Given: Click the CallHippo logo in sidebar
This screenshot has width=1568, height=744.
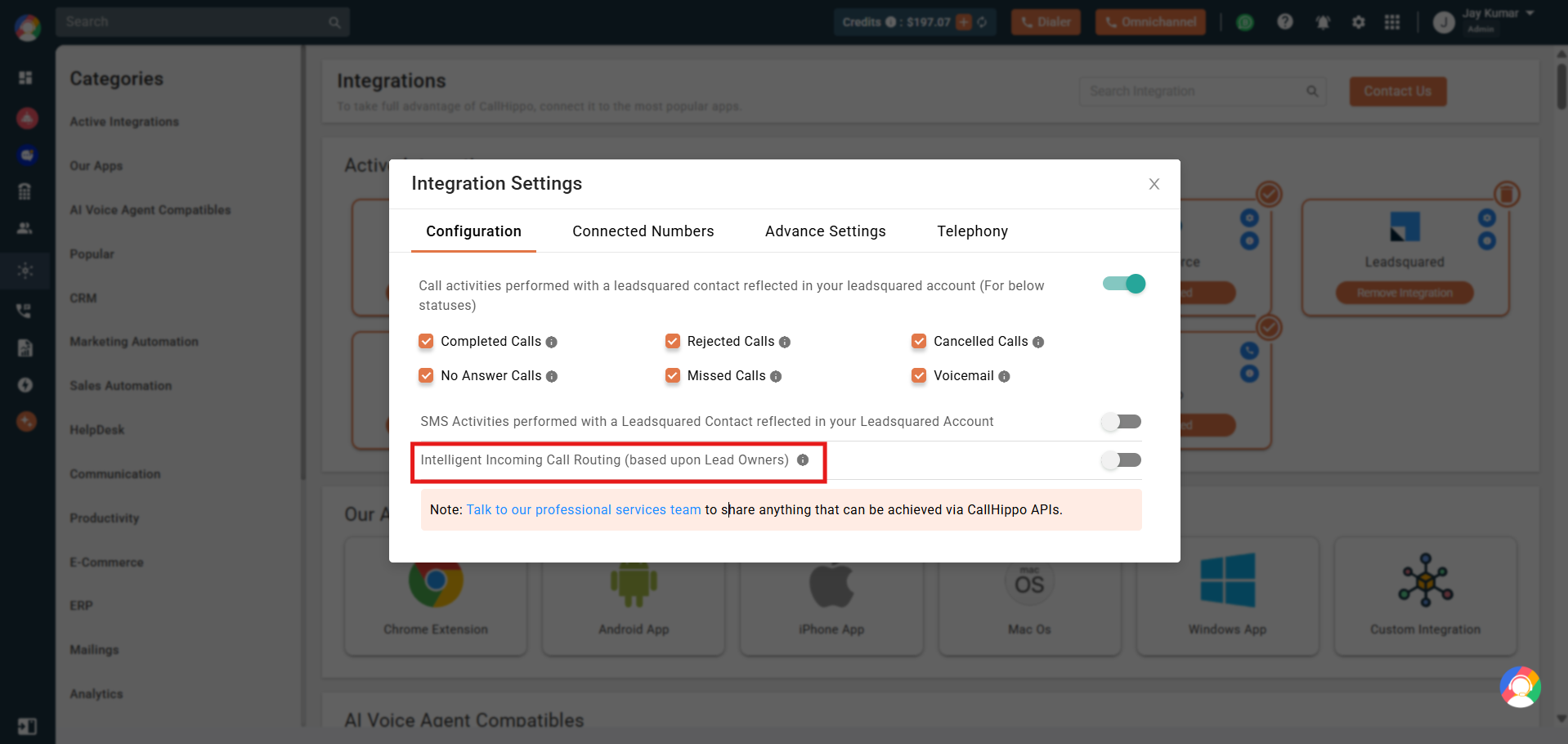Looking at the screenshot, I should 27,28.
